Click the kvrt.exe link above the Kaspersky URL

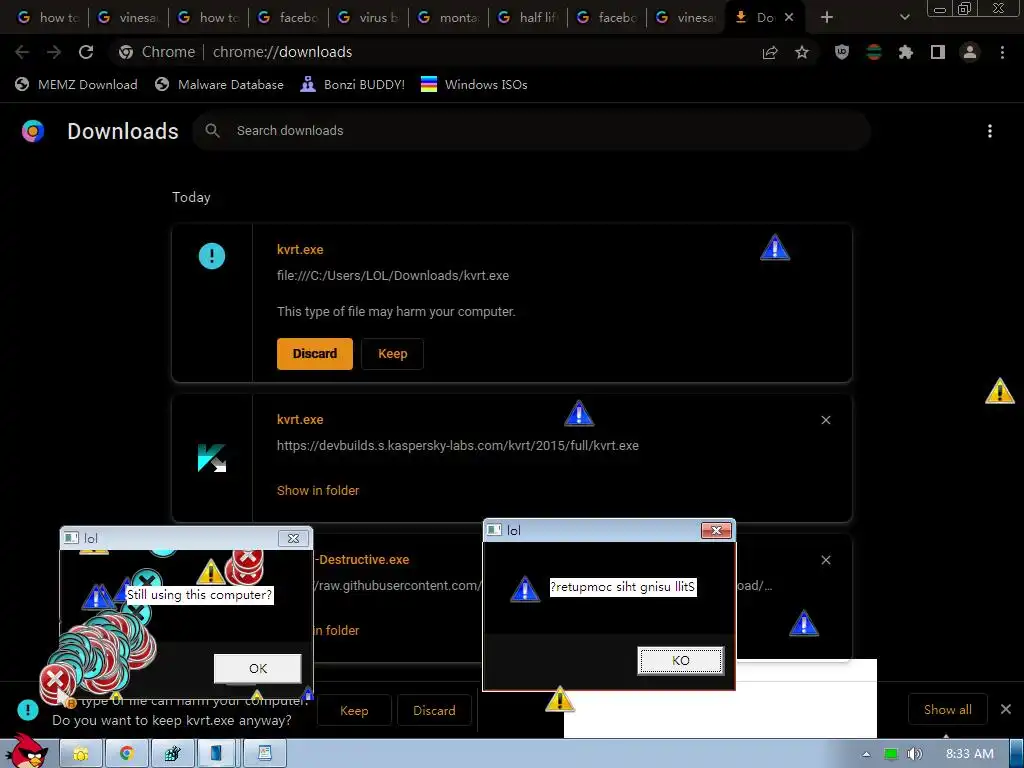click(x=300, y=420)
